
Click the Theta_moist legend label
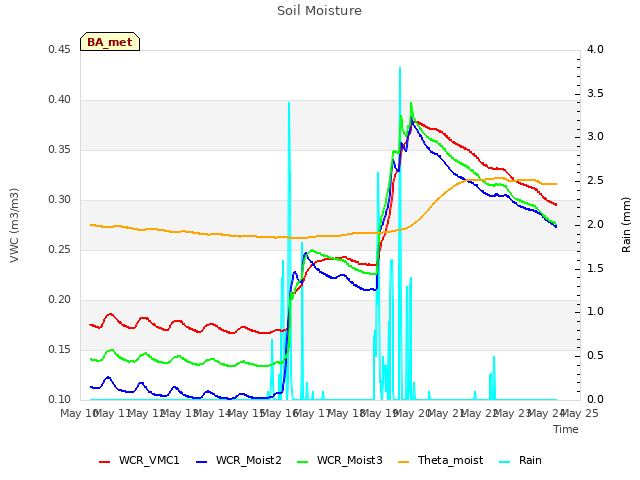click(x=450, y=460)
